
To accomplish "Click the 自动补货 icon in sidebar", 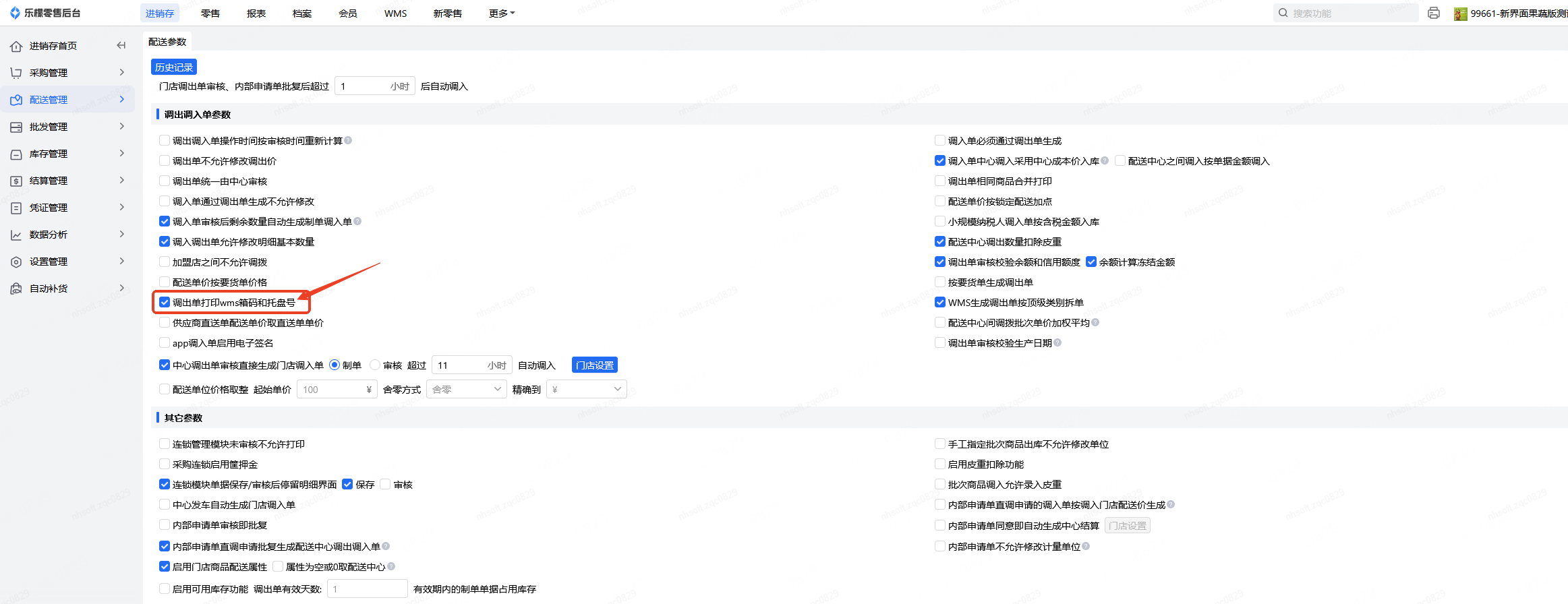I will pos(16,289).
